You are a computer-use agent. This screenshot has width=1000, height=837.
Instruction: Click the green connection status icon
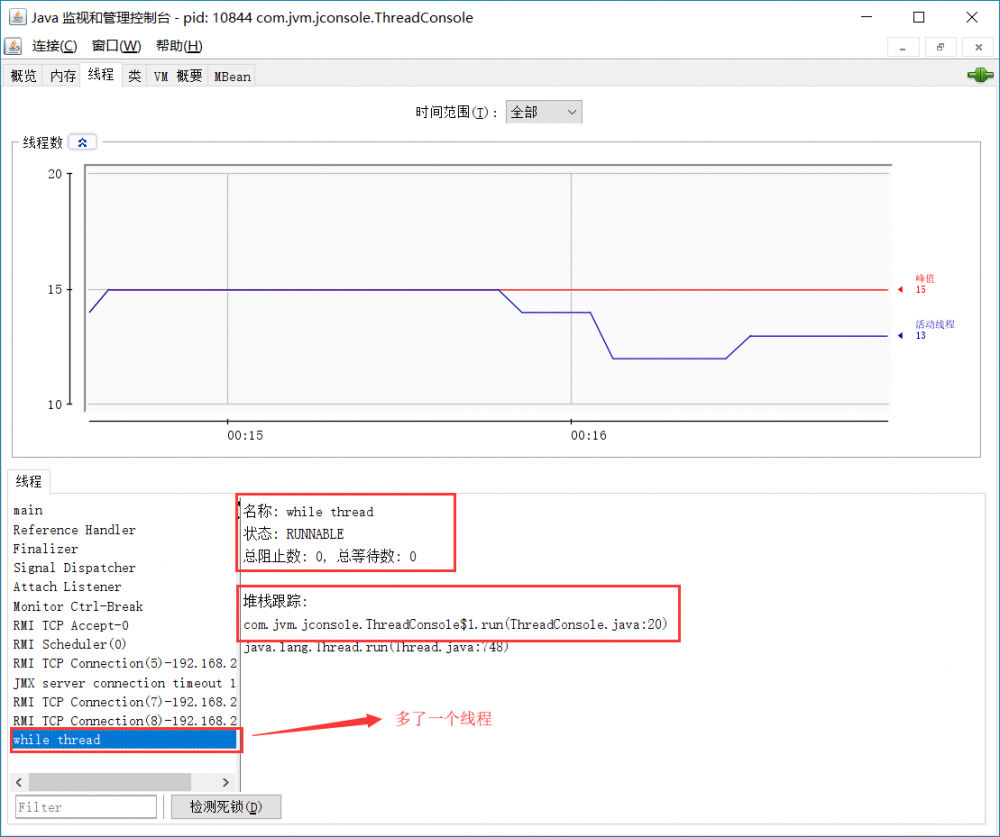tap(980, 75)
